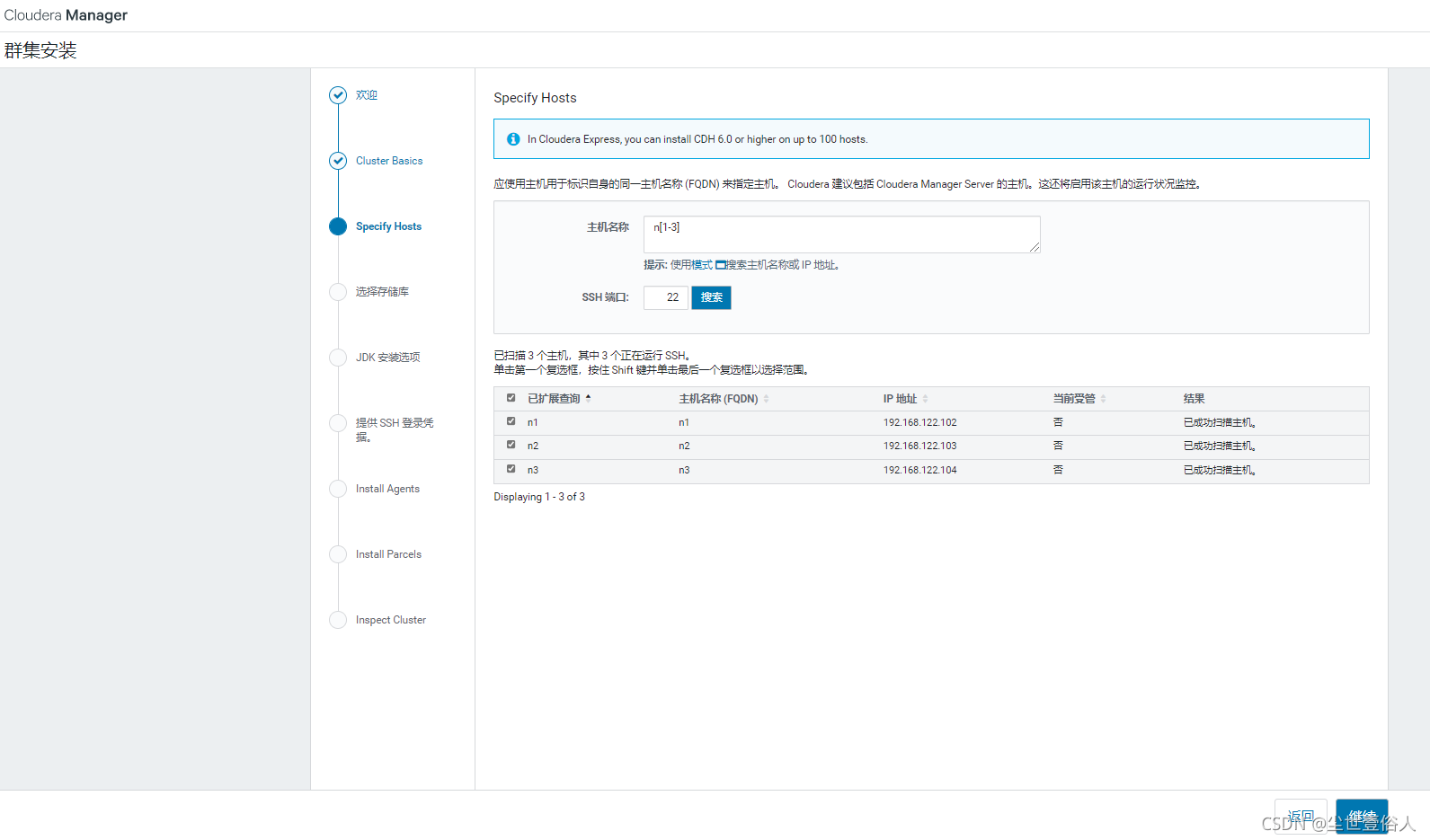Click the 已成功扫描主机 result for n2
This screenshot has width=1430, height=840.
click(x=1219, y=446)
